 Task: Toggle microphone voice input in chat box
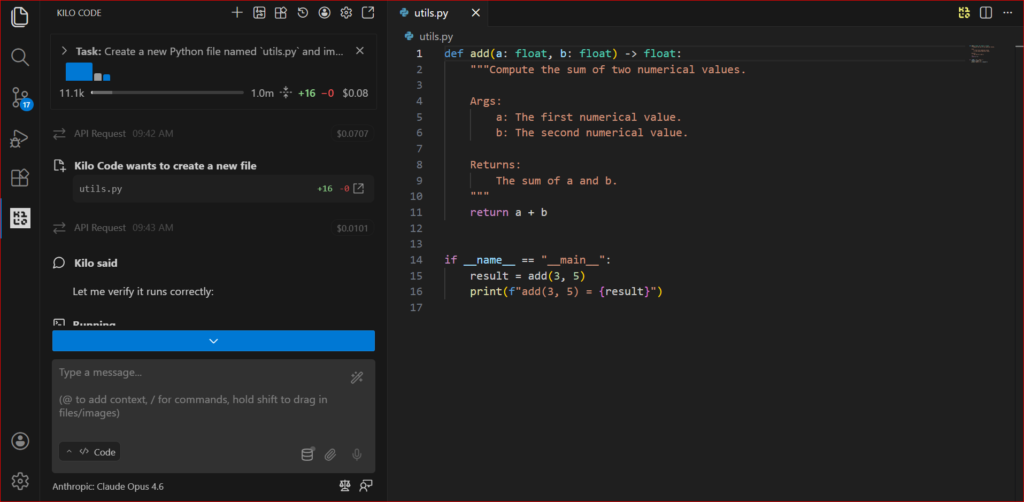point(357,454)
